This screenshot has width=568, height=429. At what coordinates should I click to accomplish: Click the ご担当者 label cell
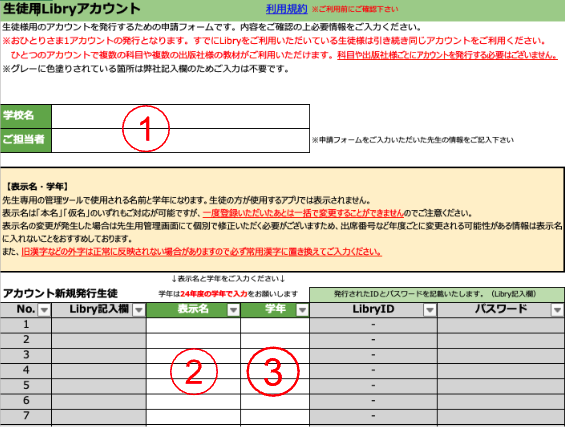[x=26, y=141]
